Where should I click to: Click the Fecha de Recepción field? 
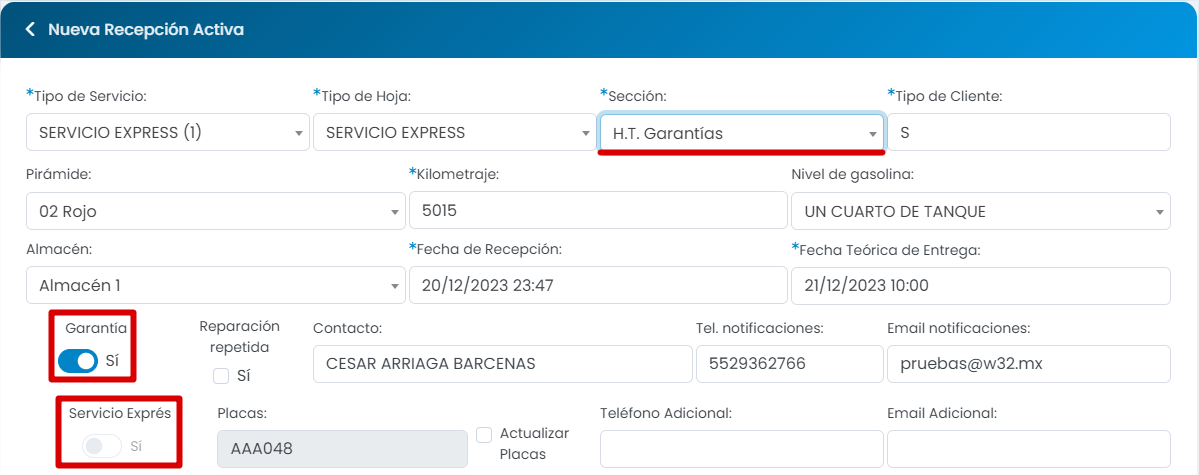[x=598, y=286]
